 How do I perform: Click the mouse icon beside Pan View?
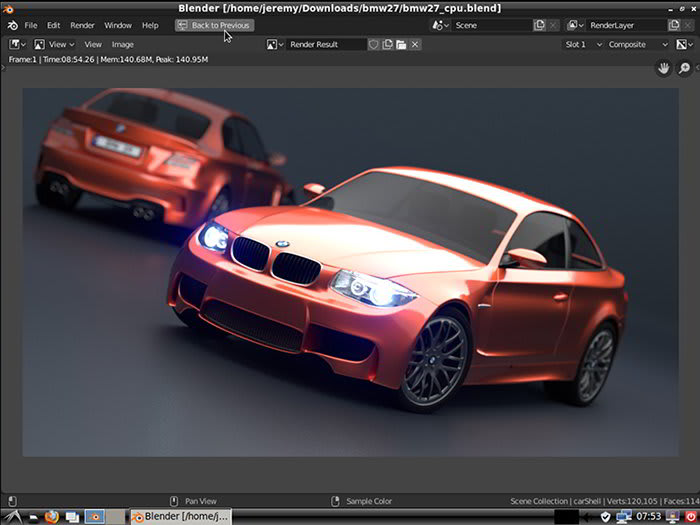click(174, 501)
